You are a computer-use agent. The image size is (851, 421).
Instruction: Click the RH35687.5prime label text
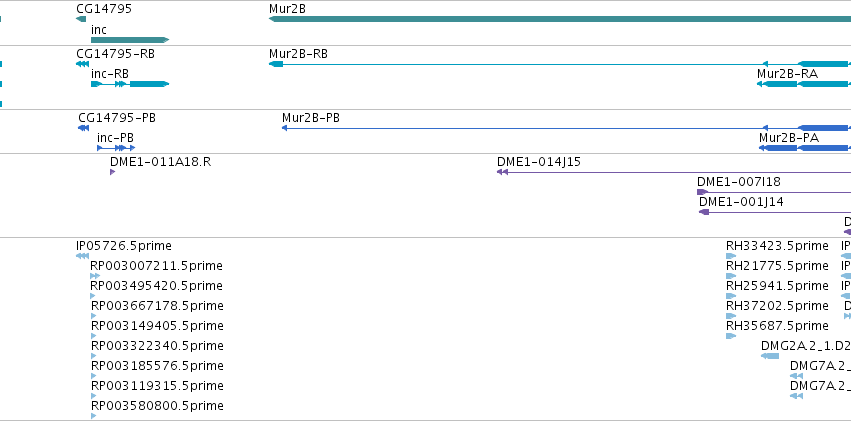[777, 326]
